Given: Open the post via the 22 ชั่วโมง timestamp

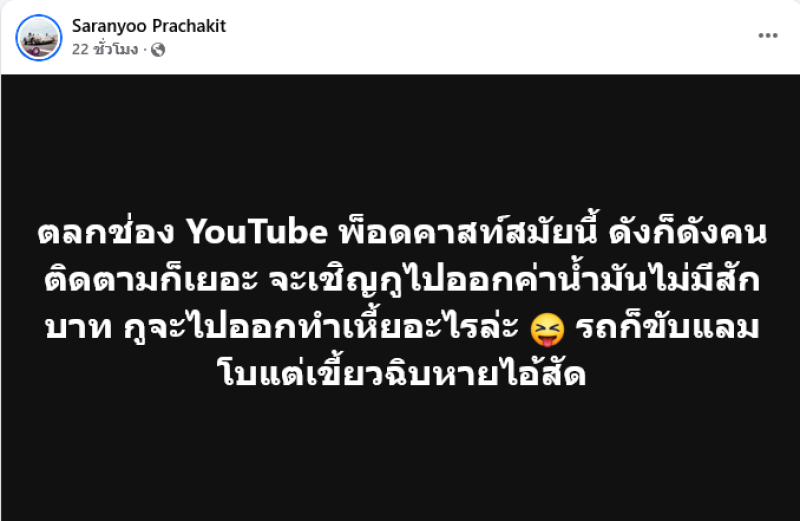Looking at the screenshot, I should [x=105, y=49].
